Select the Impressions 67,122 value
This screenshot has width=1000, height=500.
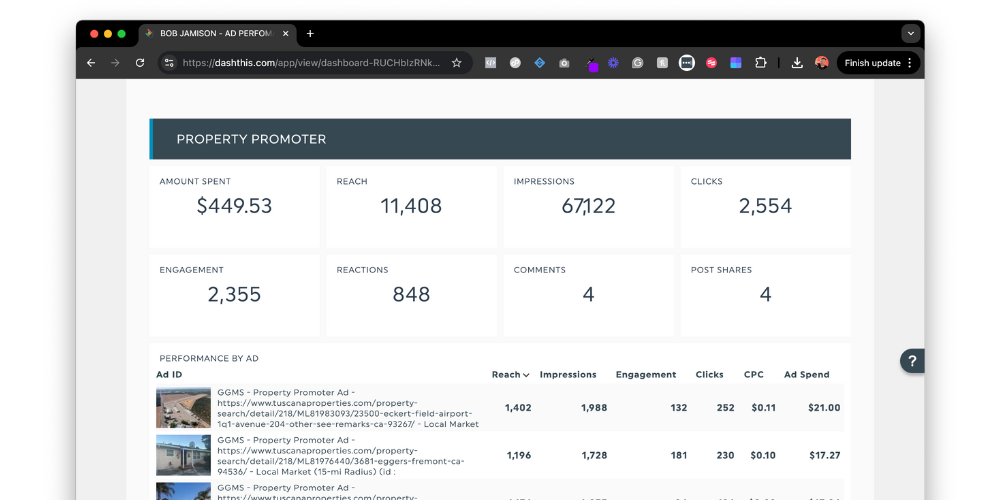point(589,206)
